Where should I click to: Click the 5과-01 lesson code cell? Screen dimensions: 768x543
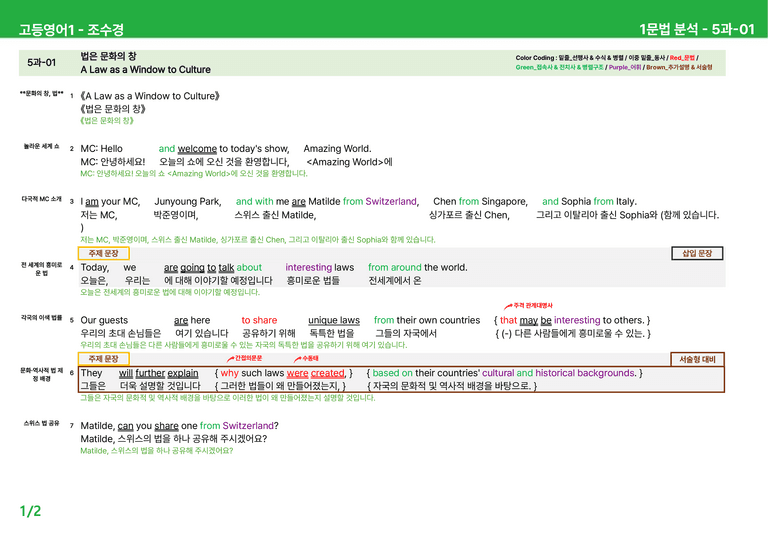[42, 63]
